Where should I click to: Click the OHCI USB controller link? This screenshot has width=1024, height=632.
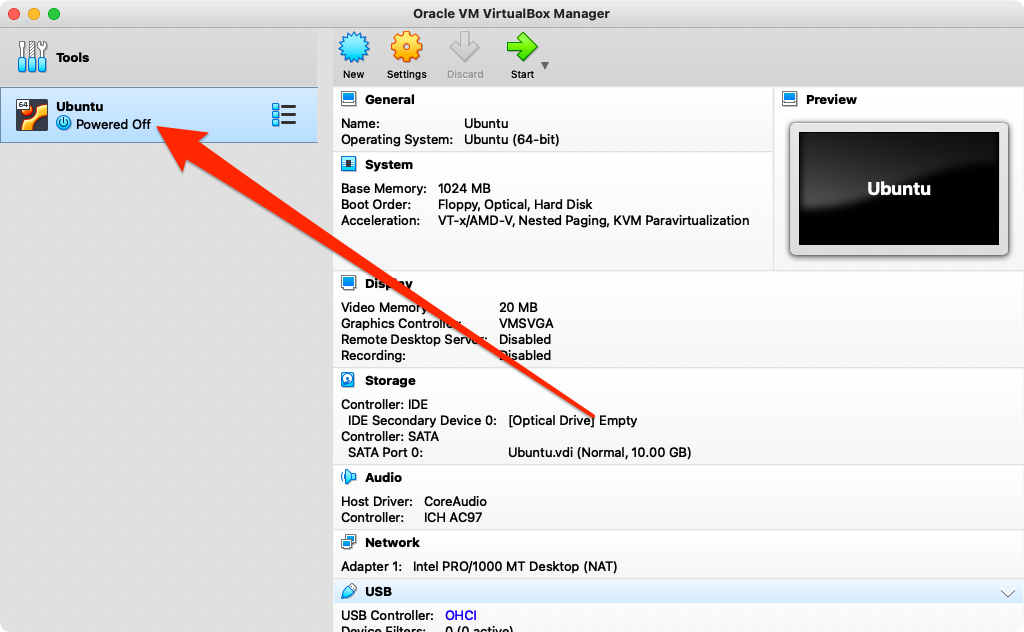pyautogui.click(x=461, y=615)
